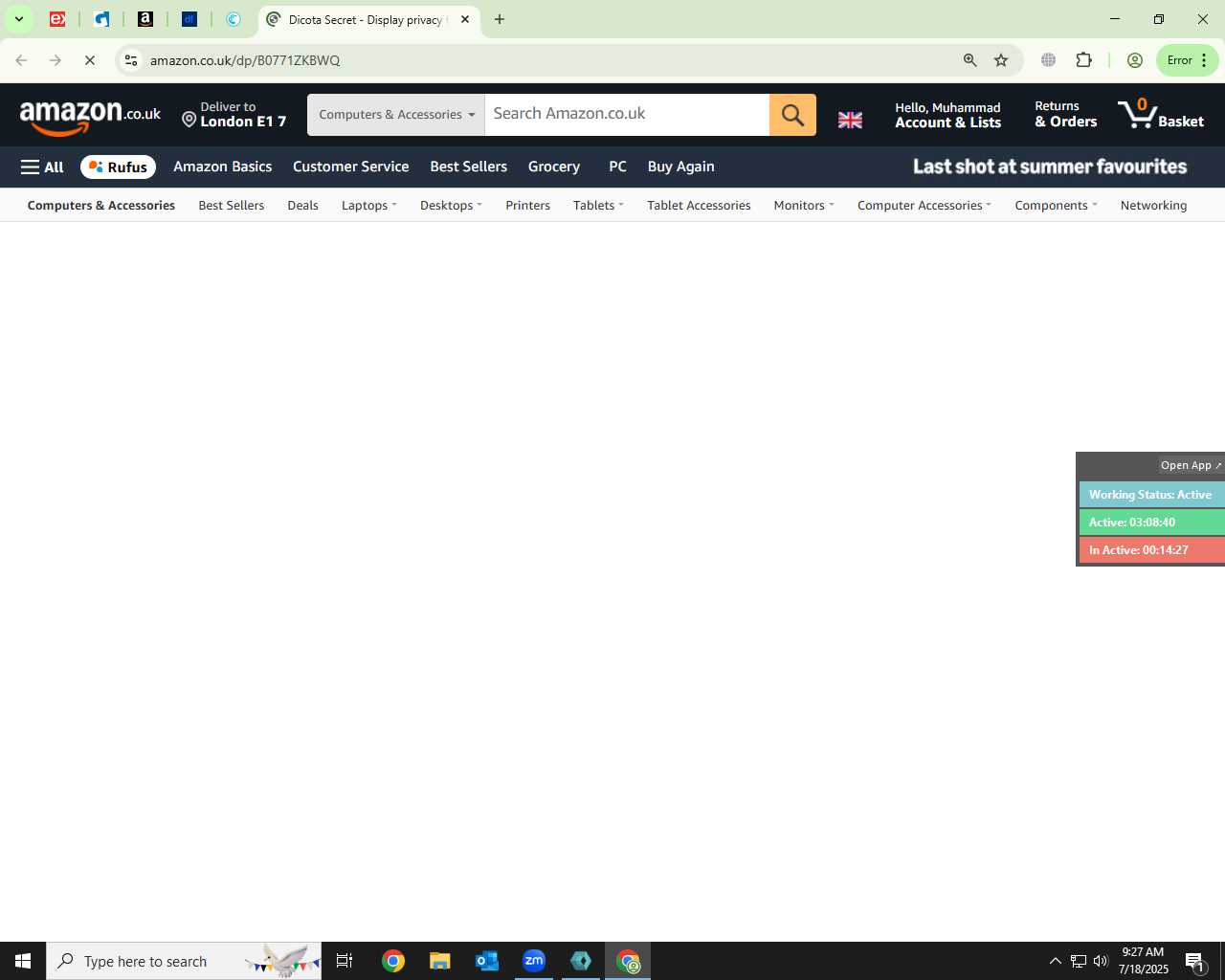Open Task View on taskbar
Image resolution: width=1225 pixels, height=980 pixels.
[x=345, y=961]
